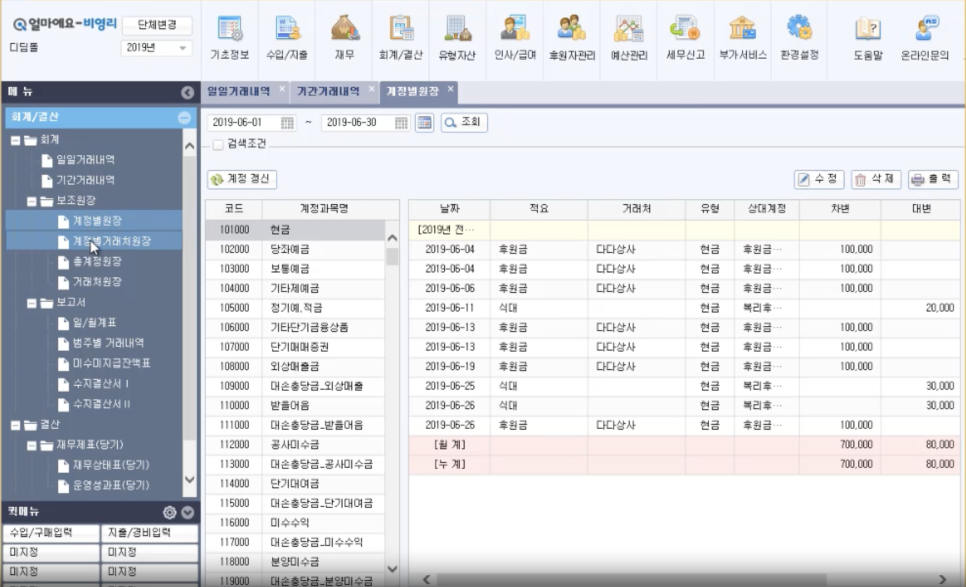Open the 예산관리 chart icon
Screen dimensions: 966x587
click(629, 38)
